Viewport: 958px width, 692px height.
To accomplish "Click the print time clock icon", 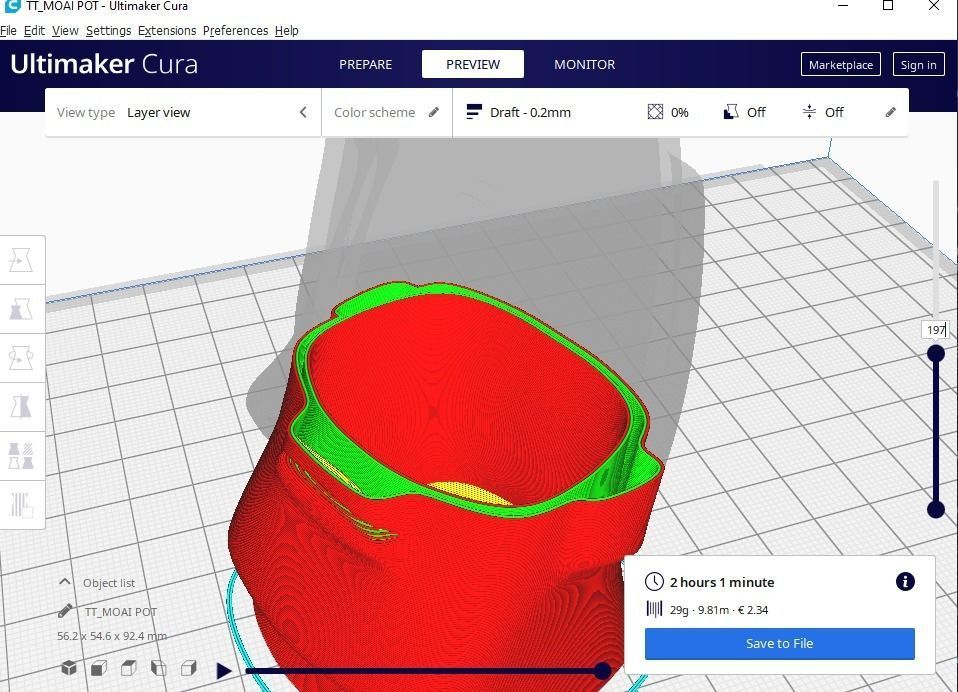I will (654, 581).
